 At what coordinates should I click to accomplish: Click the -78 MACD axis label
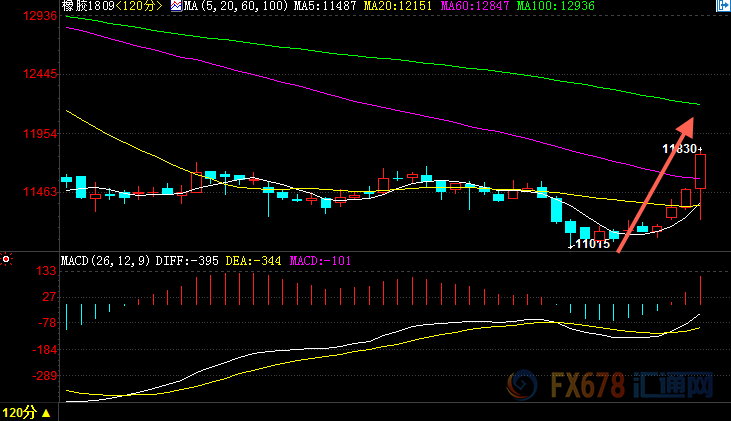tap(47, 323)
